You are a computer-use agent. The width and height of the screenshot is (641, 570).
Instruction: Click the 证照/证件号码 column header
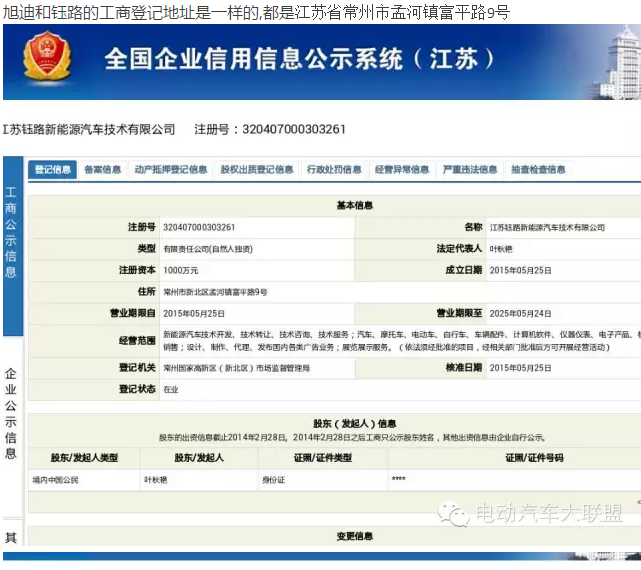[534, 458]
